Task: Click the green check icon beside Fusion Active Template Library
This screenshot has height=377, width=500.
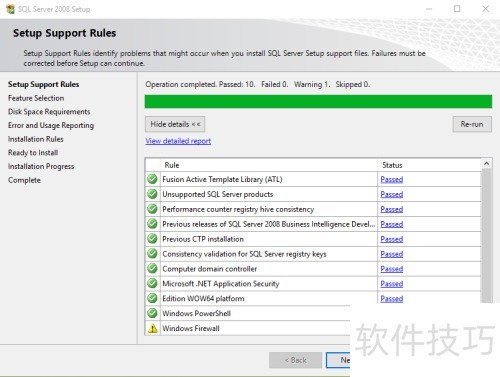Action: point(152,179)
